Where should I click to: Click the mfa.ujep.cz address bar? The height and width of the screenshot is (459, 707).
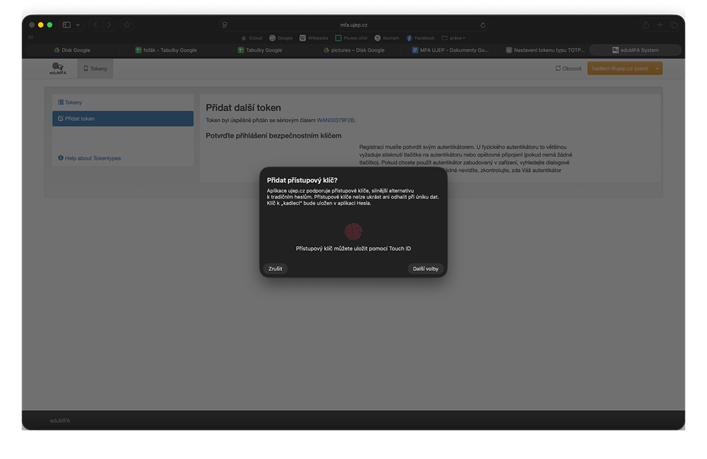pos(353,25)
